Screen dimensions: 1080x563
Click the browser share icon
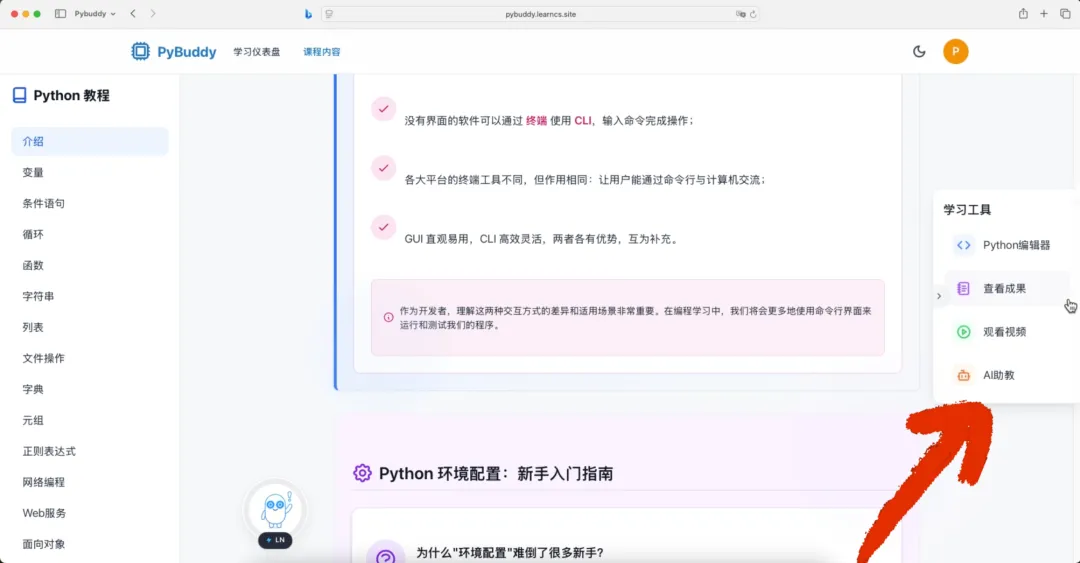1024,14
